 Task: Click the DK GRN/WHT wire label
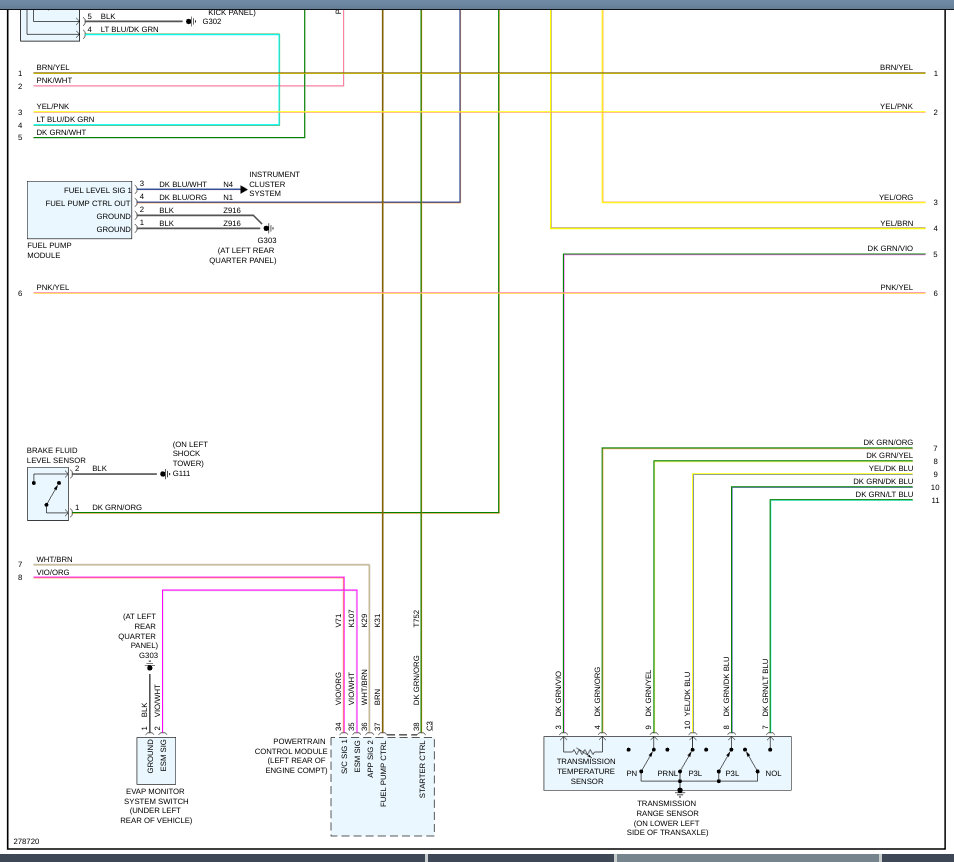61,132
